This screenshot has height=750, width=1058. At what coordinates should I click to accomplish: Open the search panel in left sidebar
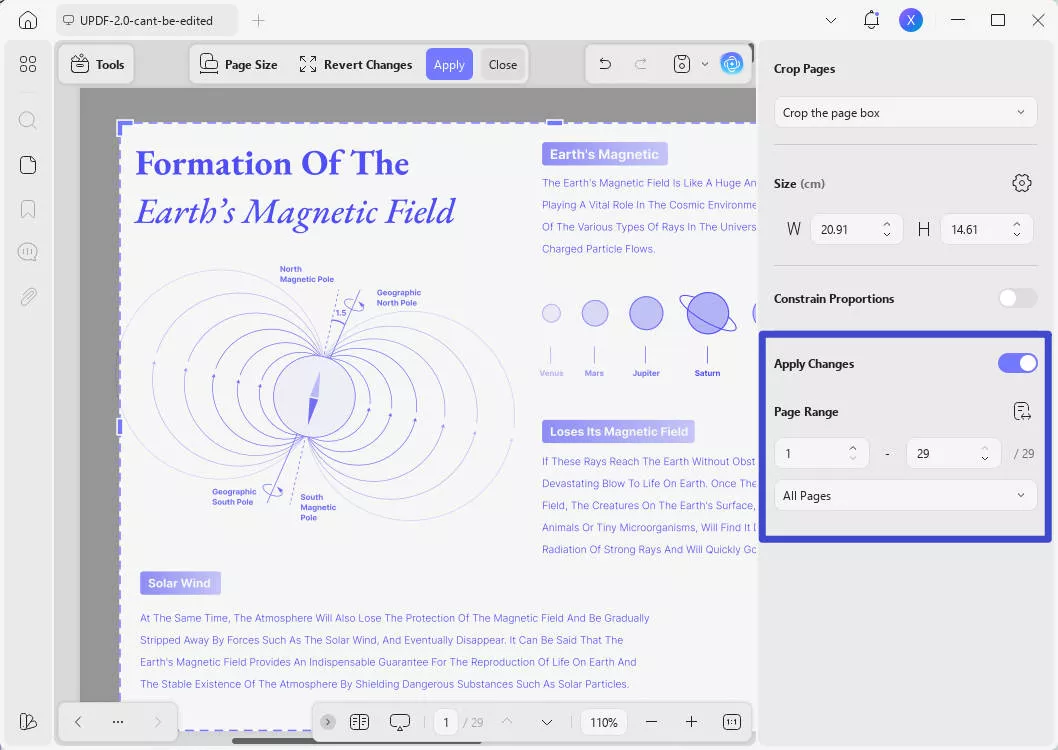[28, 120]
